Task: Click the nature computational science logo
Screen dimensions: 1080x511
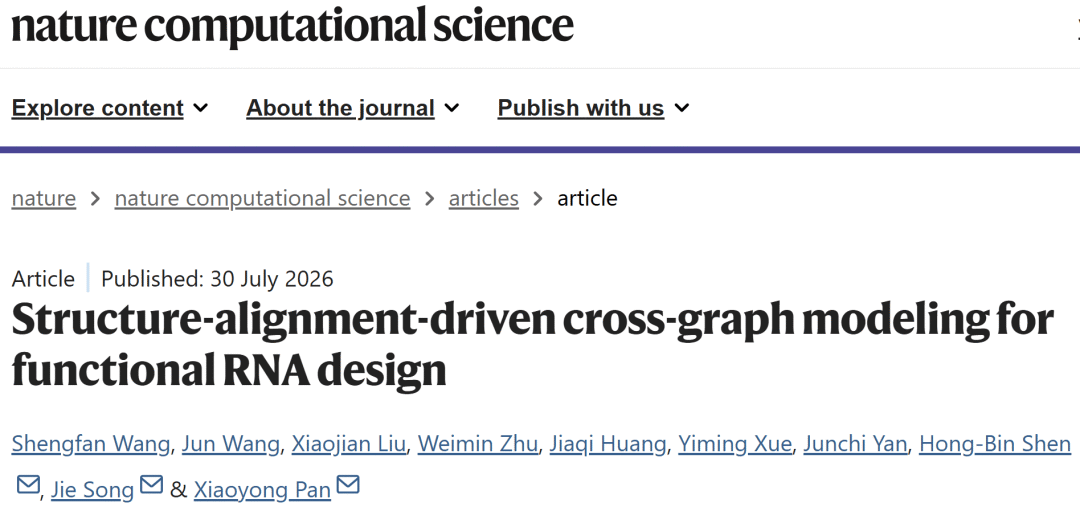Action: pos(292,25)
